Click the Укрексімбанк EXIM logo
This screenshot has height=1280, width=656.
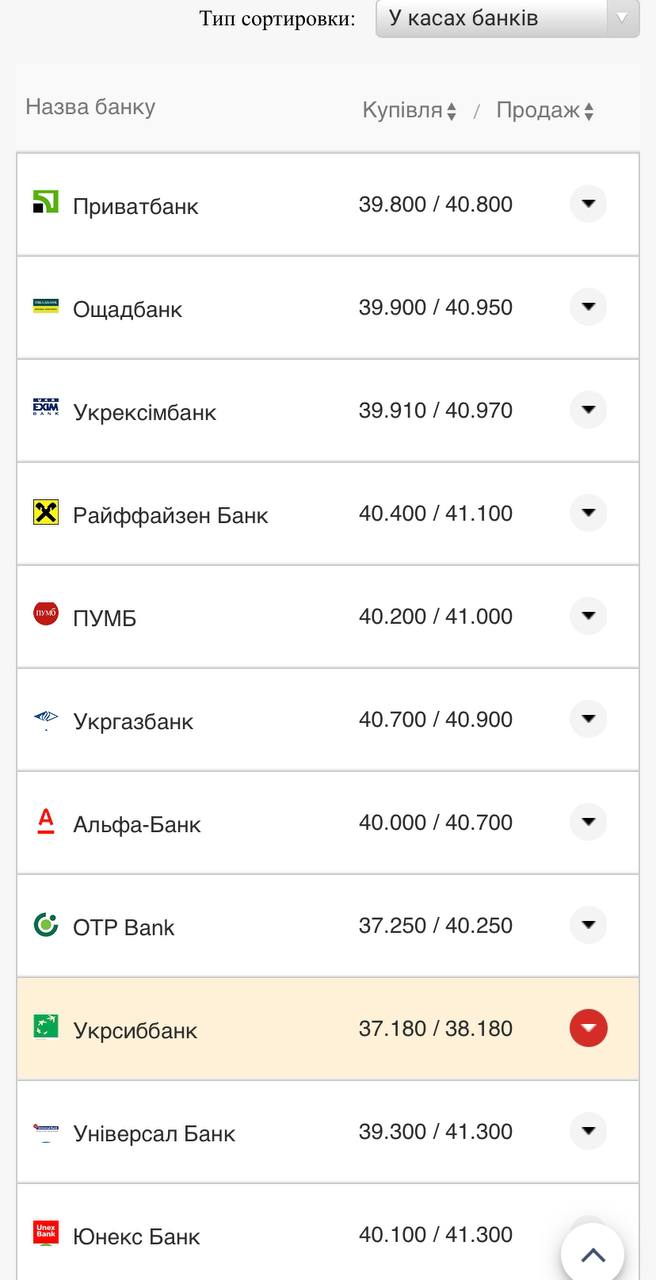[46, 408]
